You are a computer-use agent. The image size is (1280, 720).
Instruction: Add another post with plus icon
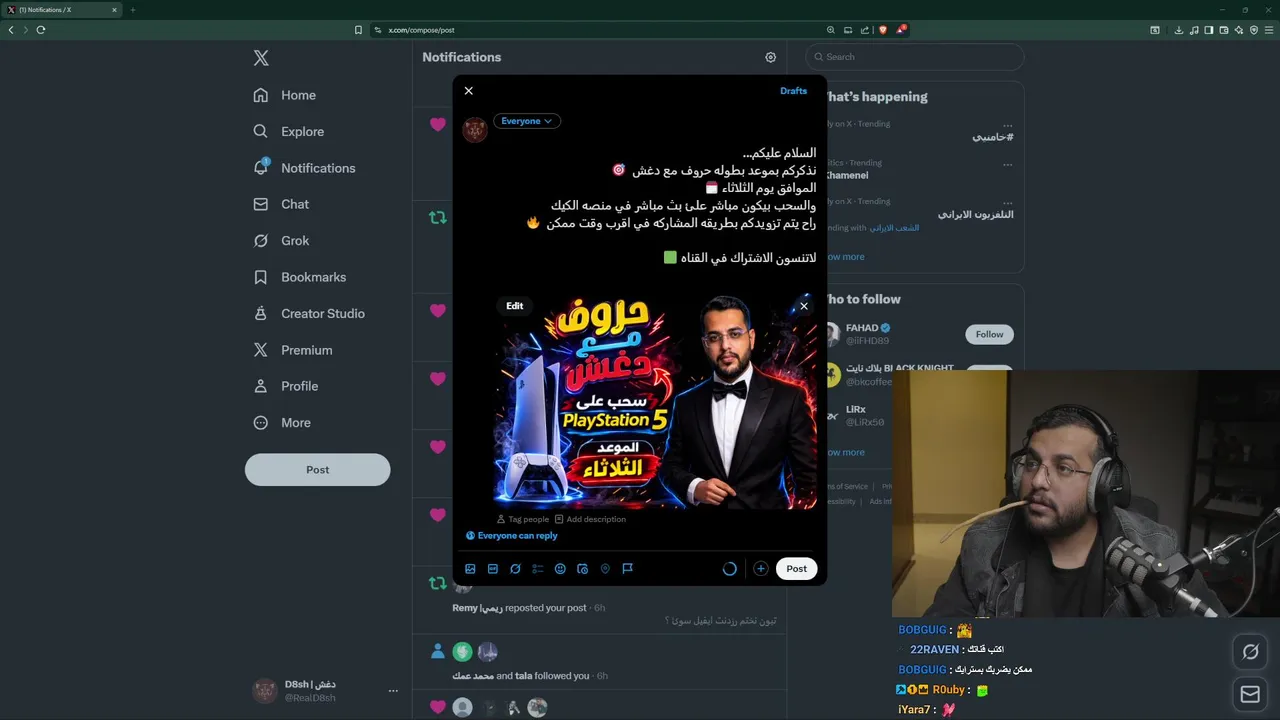(761, 569)
